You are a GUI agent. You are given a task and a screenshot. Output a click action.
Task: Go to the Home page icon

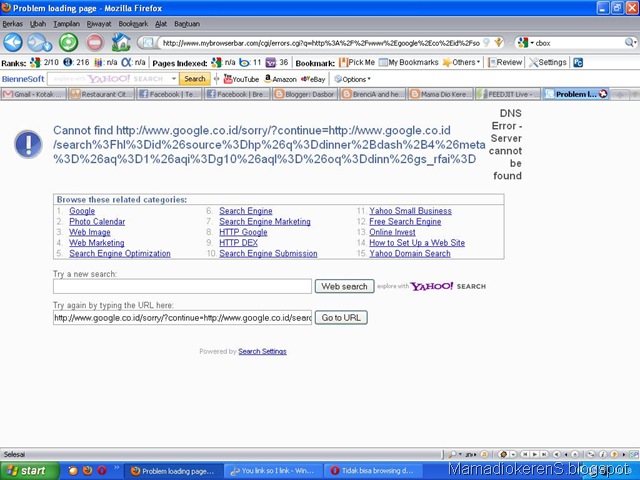pos(121,42)
